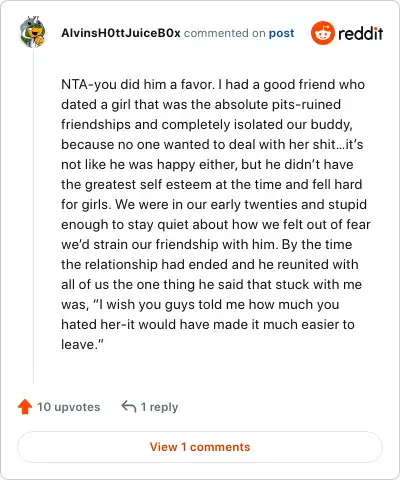Click the reddit wordmark text logo
Screen dimensions: 400x480
point(360,33)
